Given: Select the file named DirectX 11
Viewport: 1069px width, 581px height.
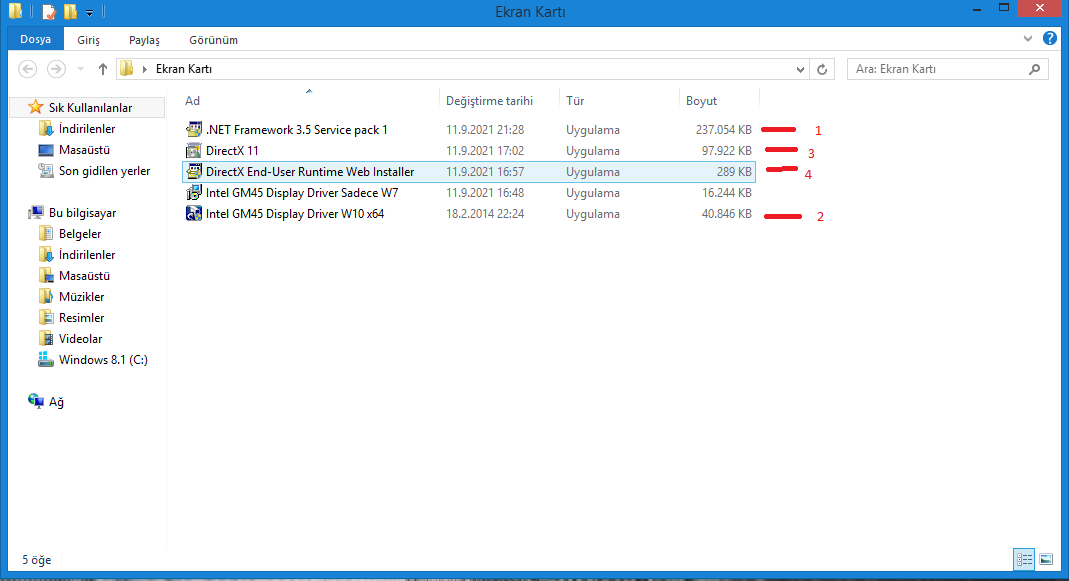Looking at the screenshot, I should (232, 151).
